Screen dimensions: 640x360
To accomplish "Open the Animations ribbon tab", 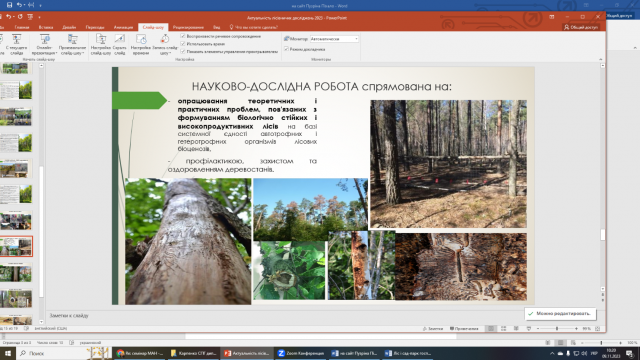I will coord(123,27).
